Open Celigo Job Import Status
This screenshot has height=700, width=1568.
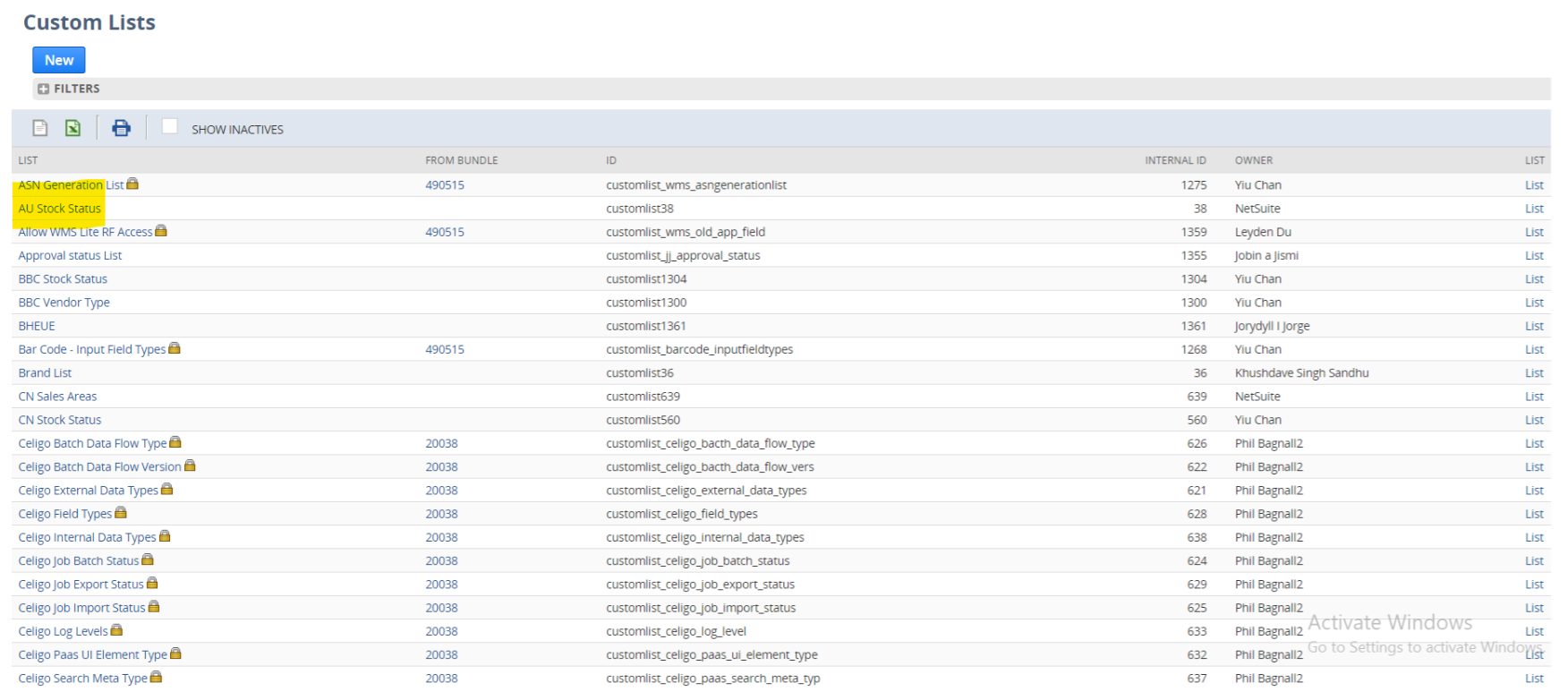(x=81, y=608)
